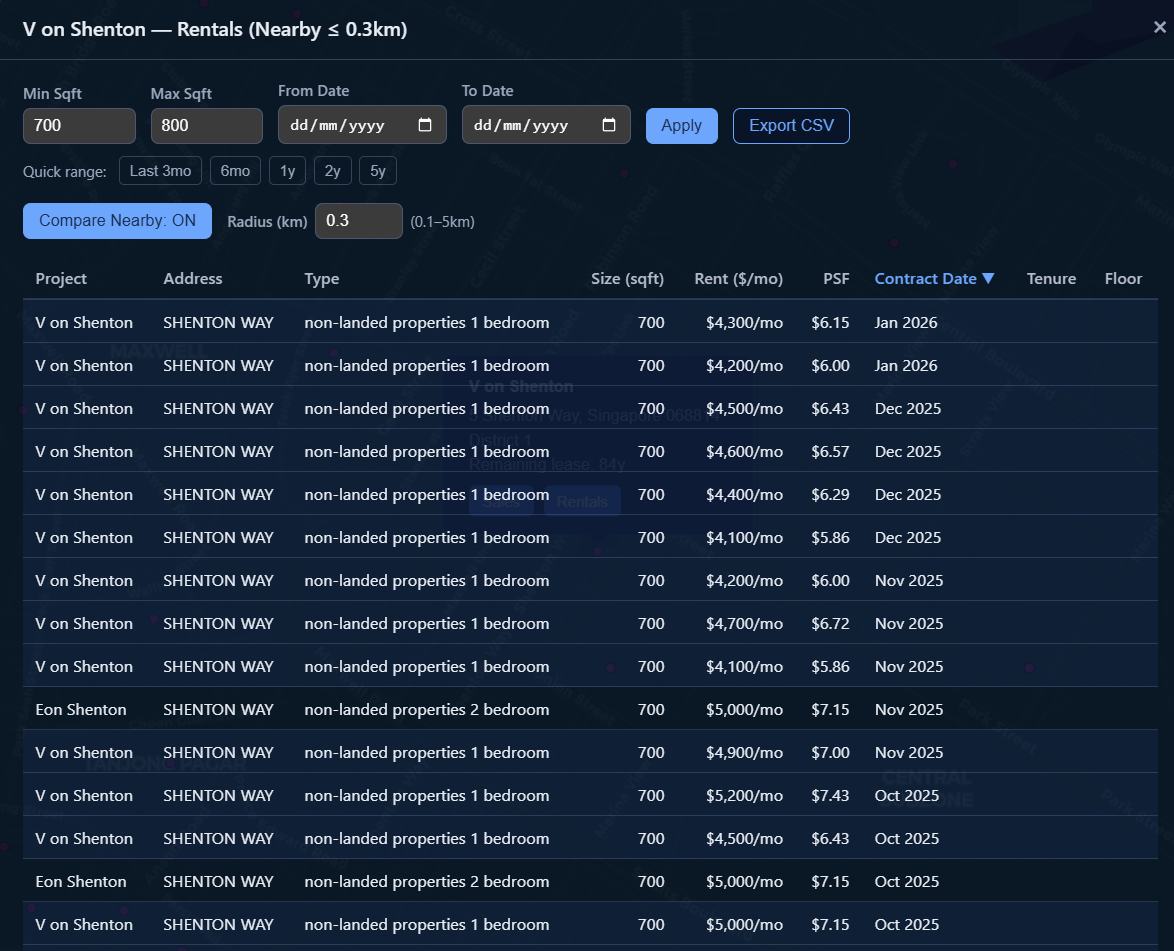Viewport: 1174px width, 951px height.
Task: Click the $6.57 PSF value
Action: click(x=830, y=452)
